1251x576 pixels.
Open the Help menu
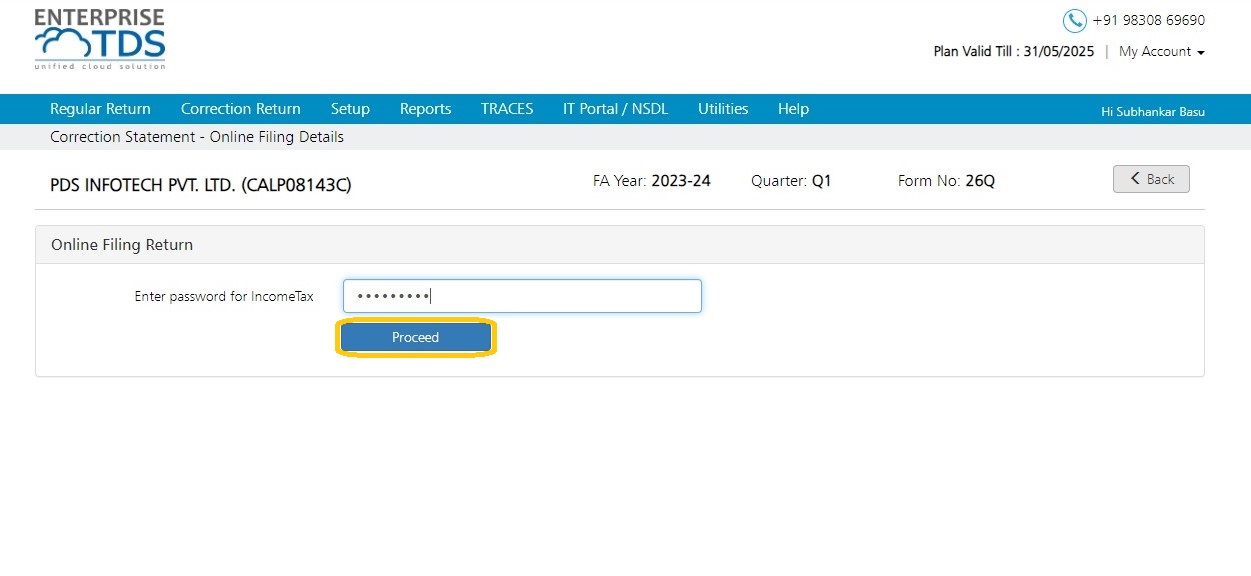pos(793,109)
